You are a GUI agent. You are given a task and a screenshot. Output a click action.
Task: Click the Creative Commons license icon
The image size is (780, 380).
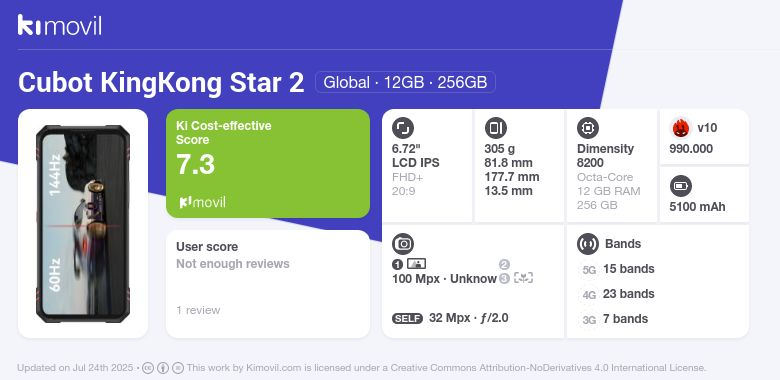[x=148, y=368]
